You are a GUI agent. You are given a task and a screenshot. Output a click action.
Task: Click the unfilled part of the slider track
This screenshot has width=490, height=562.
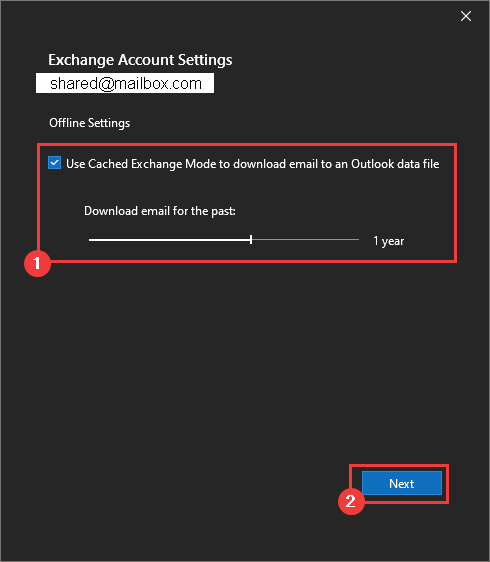pyautogui.click(x=306, y=239)
